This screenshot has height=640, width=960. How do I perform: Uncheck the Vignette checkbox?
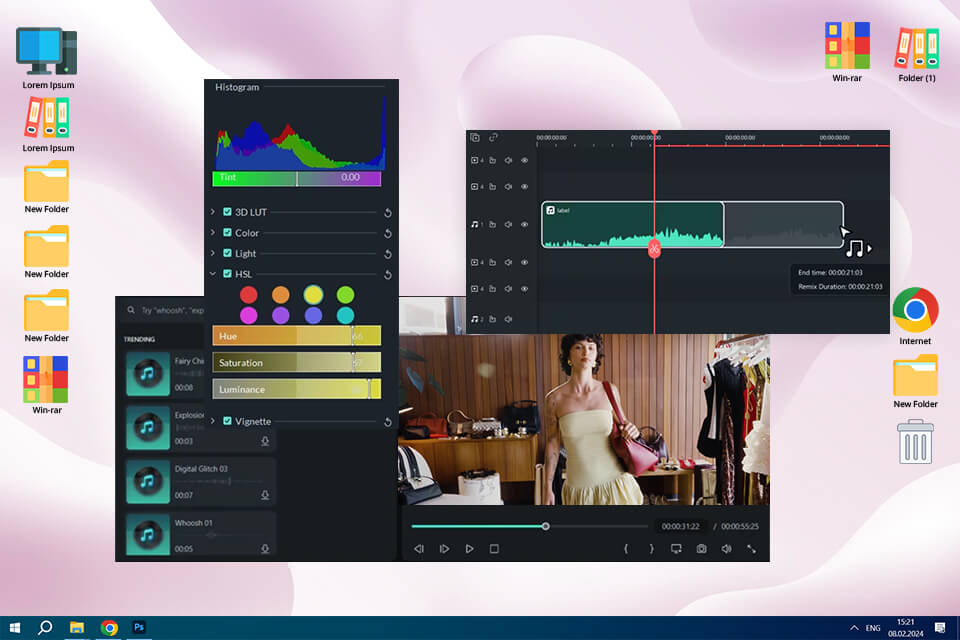[x=227, y=421]
